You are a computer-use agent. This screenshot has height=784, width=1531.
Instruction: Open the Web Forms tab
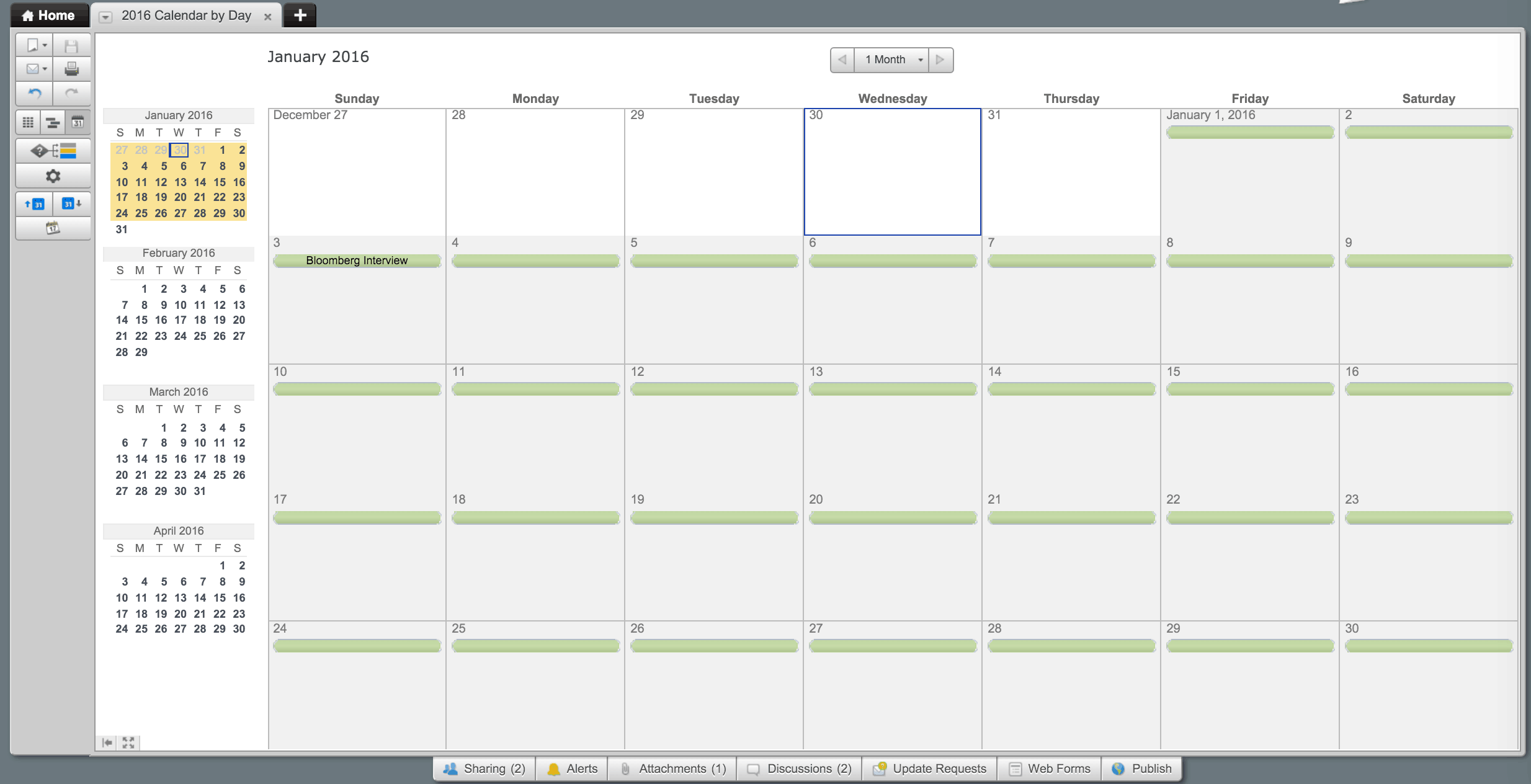click(x=1050, y=768)
